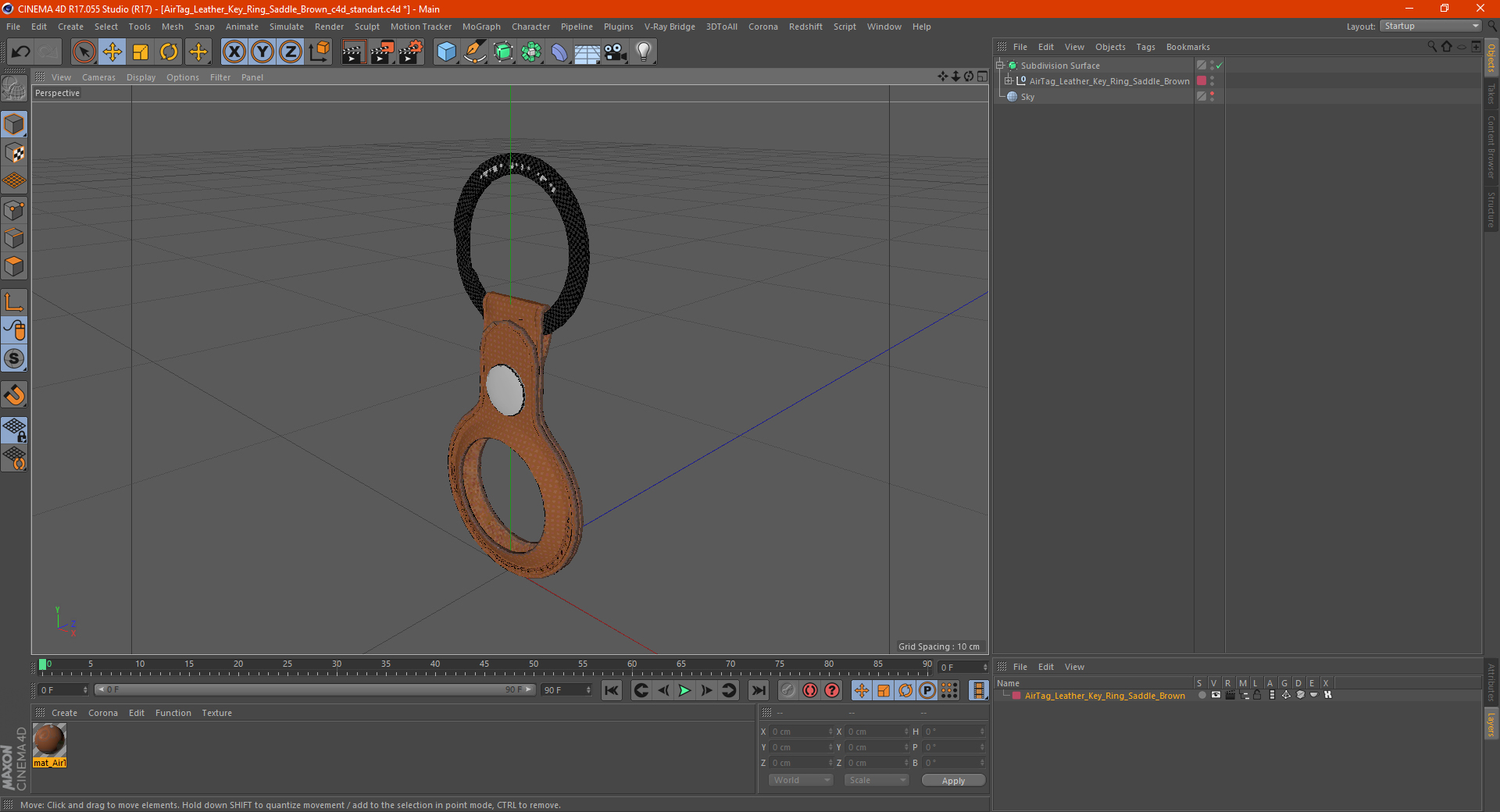Click the AirTag layer color swatch

tap(1016, 696)
